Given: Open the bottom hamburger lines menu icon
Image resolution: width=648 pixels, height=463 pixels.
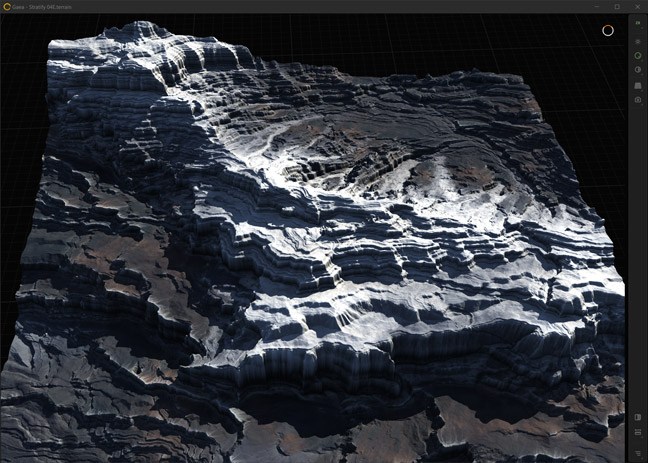Looking at the screenshot, I should point(638,452).
